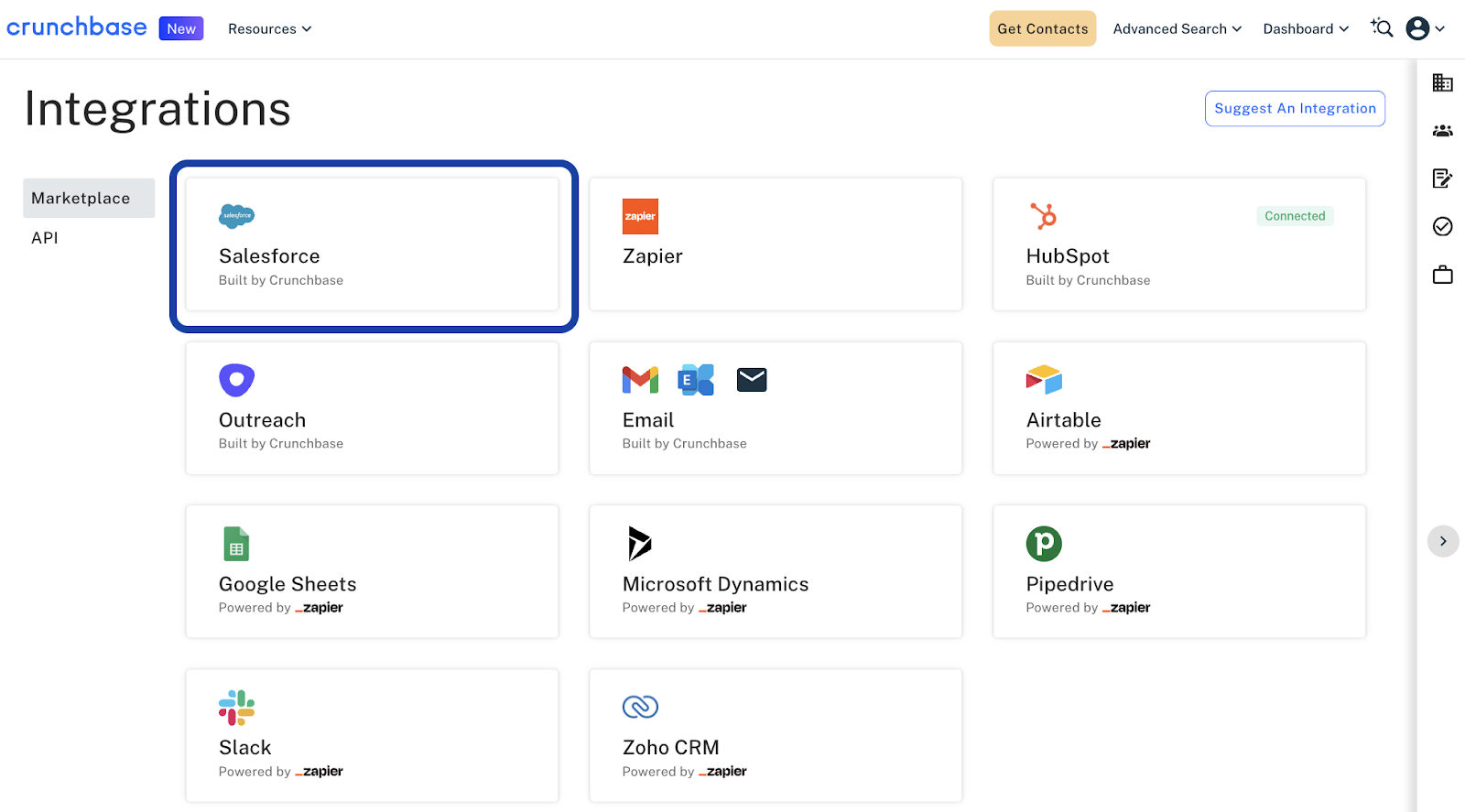The height and width of the screenshot is (812, 1465).
Task: Open the Dashboard dropdown
Action: [1306, 29]
